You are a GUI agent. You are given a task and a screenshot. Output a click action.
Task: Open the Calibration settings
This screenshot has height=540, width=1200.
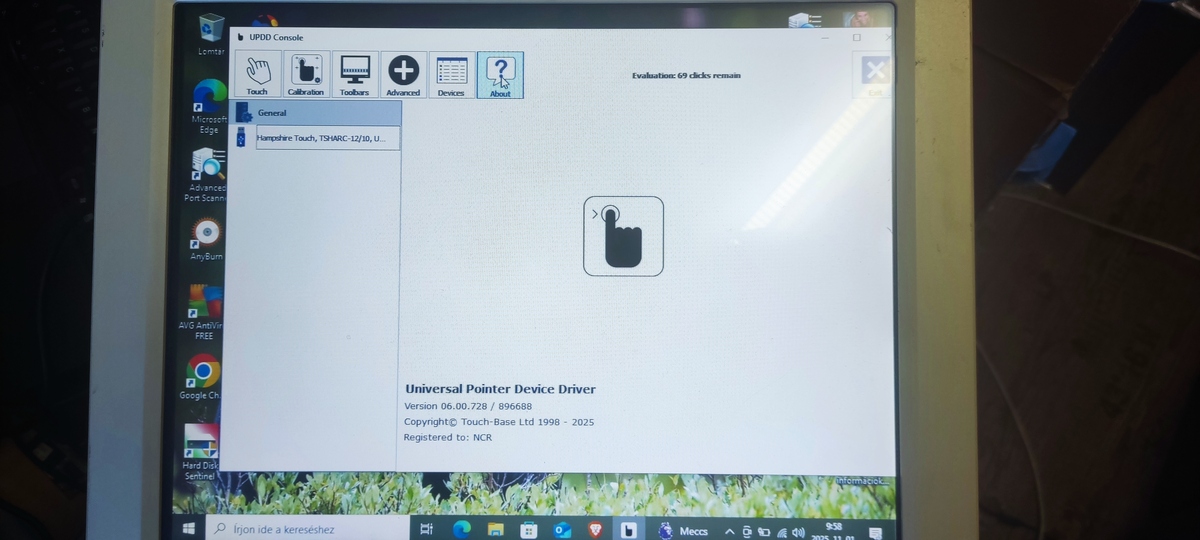click(306, 75)
